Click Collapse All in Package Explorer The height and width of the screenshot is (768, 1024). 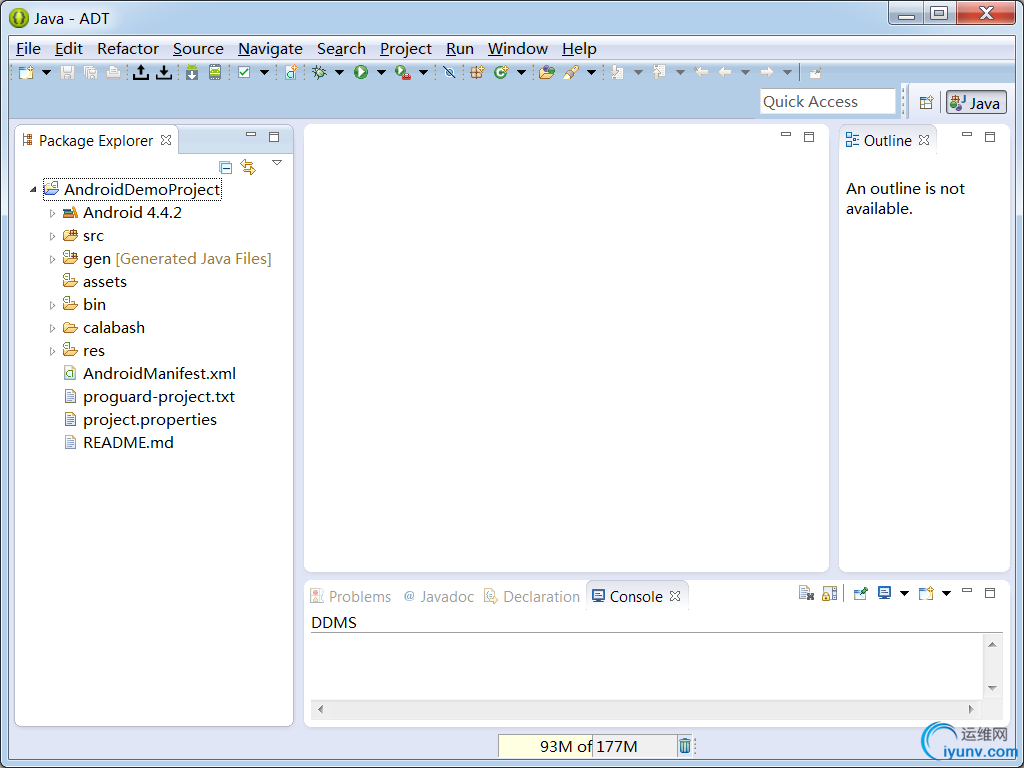pos(225,168)
